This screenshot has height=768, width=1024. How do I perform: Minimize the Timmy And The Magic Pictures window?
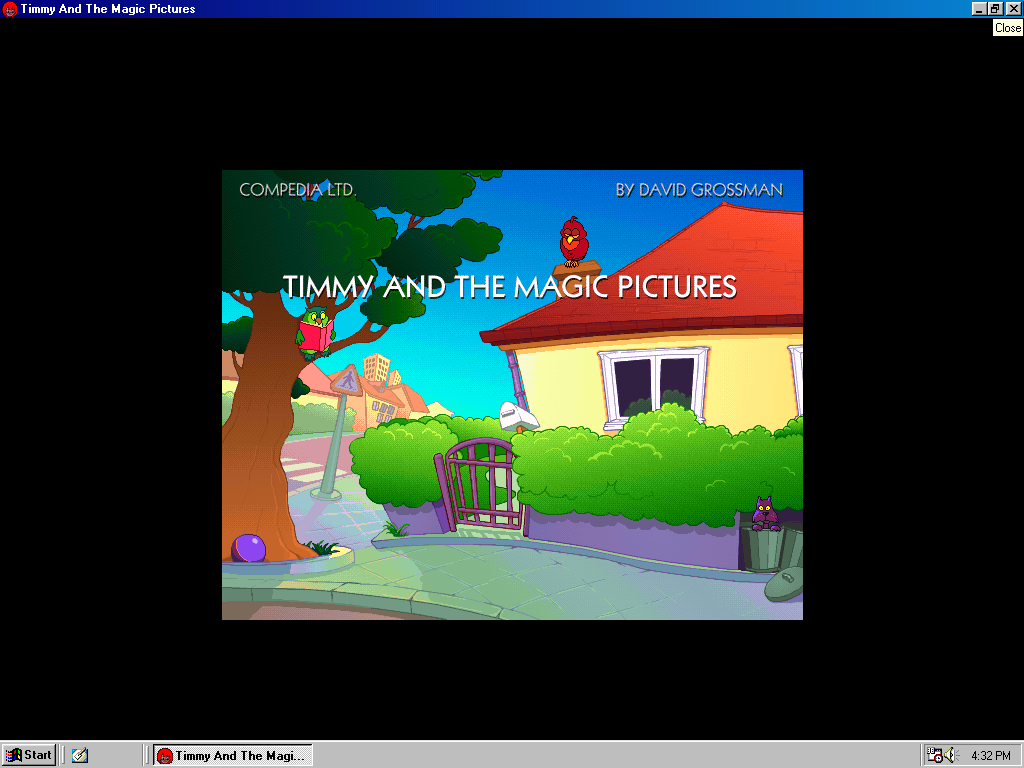tap(978, 8)
